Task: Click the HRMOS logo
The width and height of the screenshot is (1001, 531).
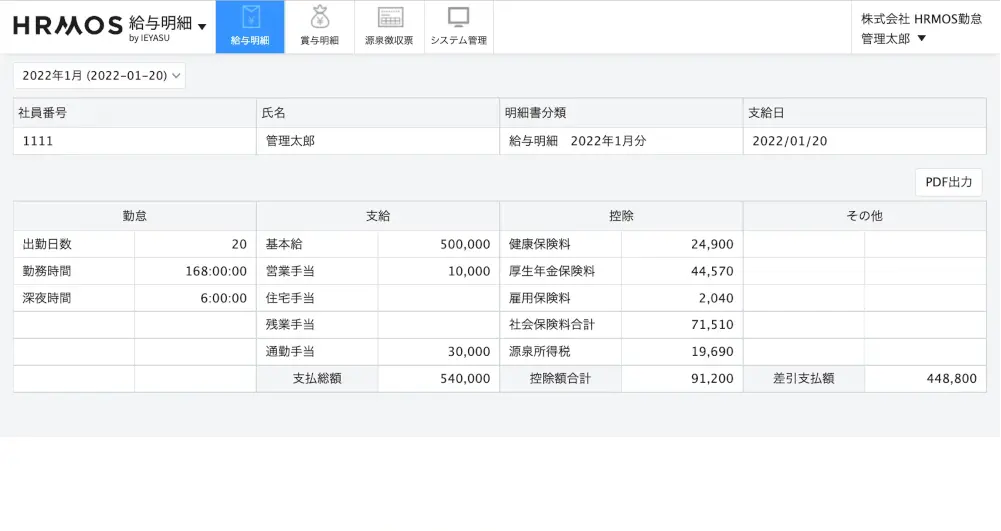Action: point(68,26)
